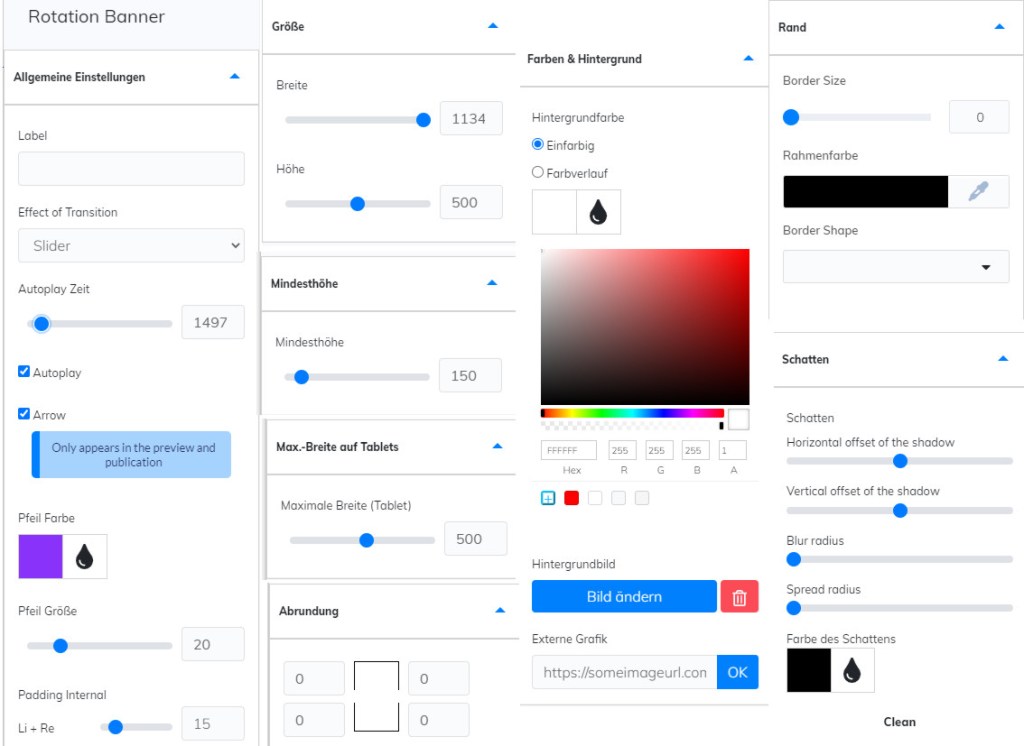Viewport: 1024px width, 746px height.
Task: Collapse the Abrundung section arrow
Action: tap(500, 610)
